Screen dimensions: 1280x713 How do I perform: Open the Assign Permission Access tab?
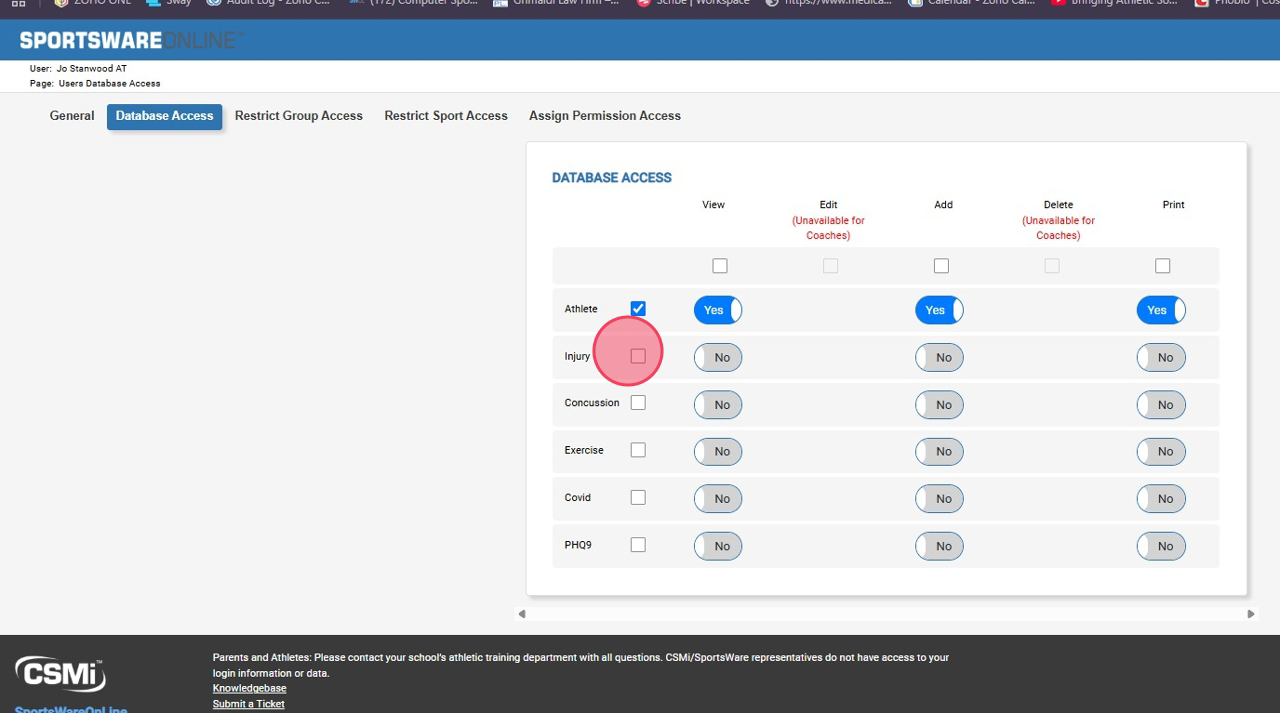point(605,116)
